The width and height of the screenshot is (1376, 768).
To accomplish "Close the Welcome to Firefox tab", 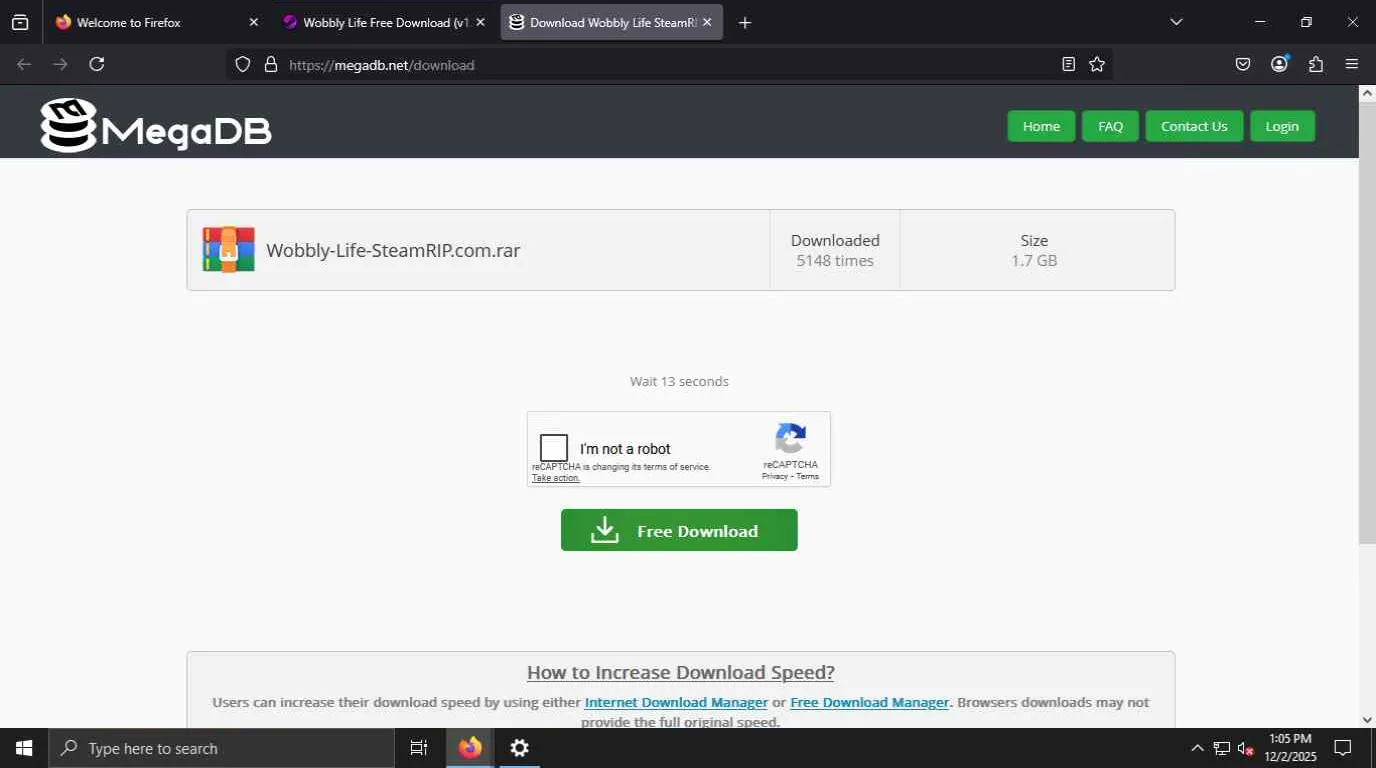I will pyautogui.click(x=253, y=22).
